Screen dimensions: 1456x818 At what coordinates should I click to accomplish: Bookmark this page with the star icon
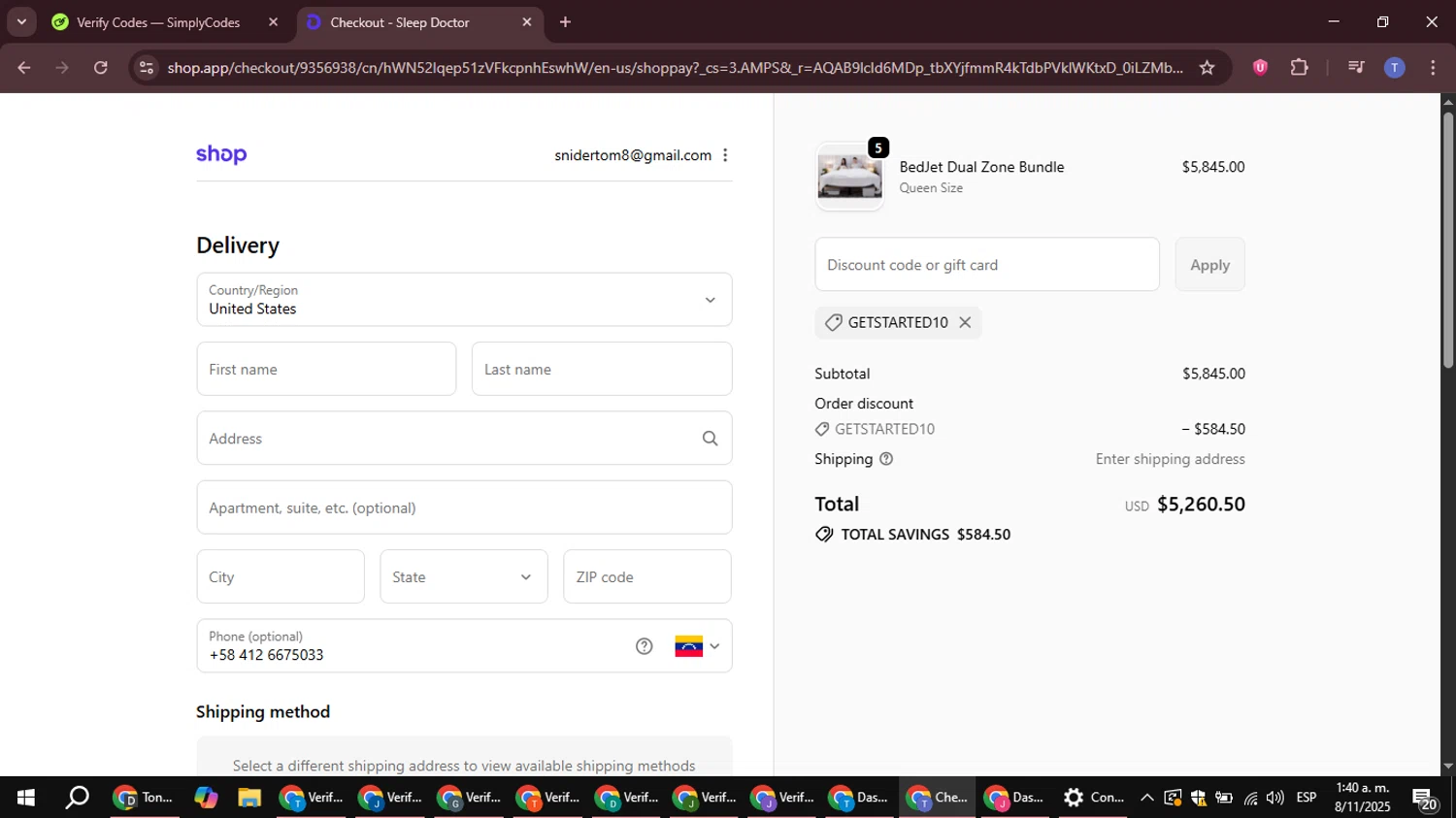pyautogui.click(x=1207, y=67)
